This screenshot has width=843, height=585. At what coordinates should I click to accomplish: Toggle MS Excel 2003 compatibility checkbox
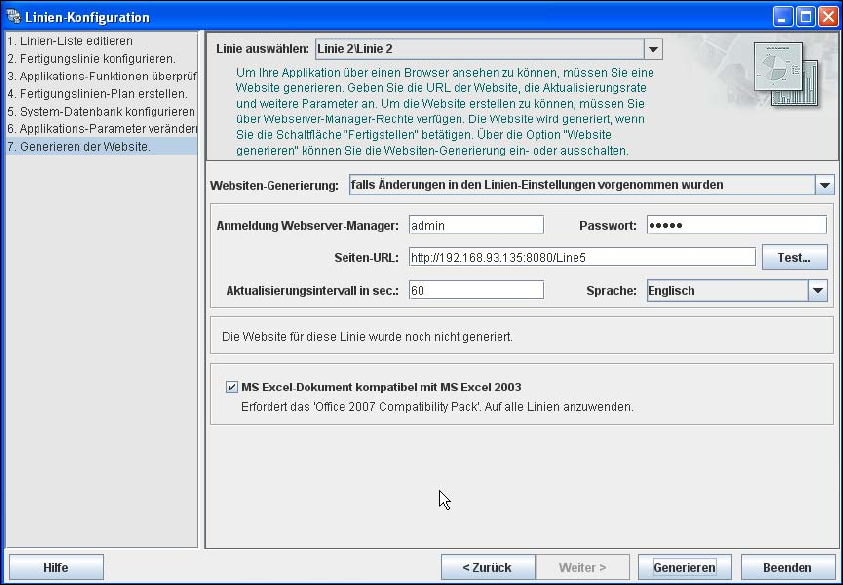[232, 387]
